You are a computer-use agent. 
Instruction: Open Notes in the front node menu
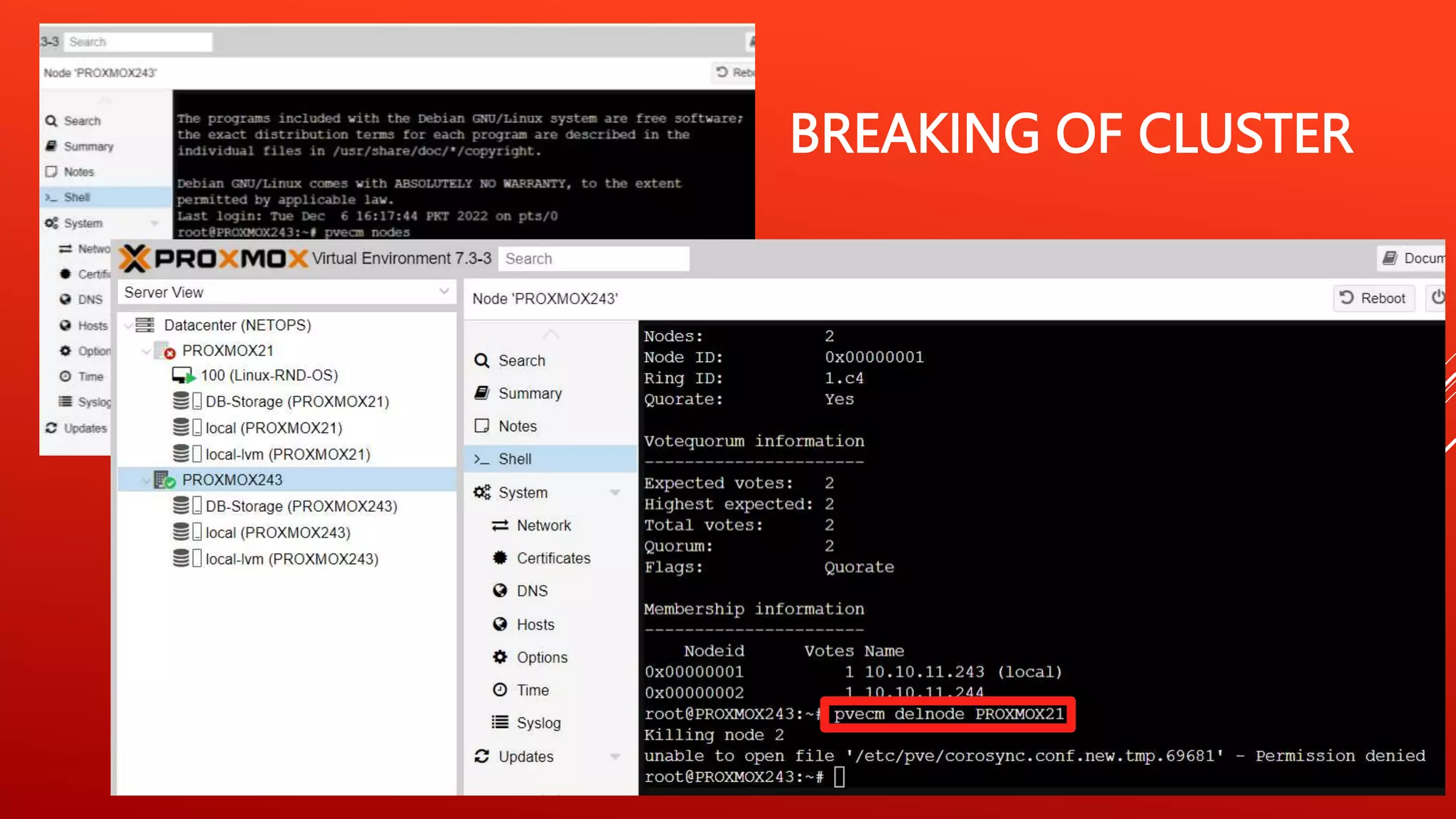(550, 426)
